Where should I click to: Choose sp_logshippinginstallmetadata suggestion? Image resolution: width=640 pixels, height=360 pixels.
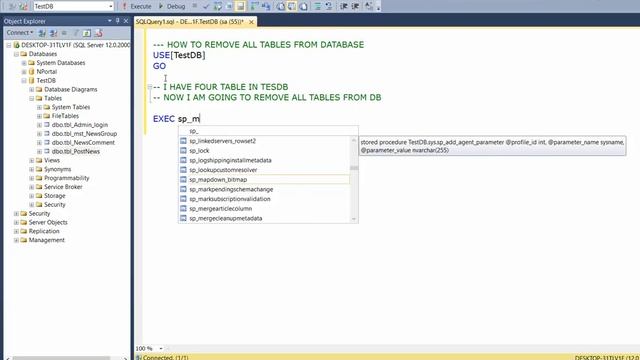pyautogui.click(x=264, y=160)
